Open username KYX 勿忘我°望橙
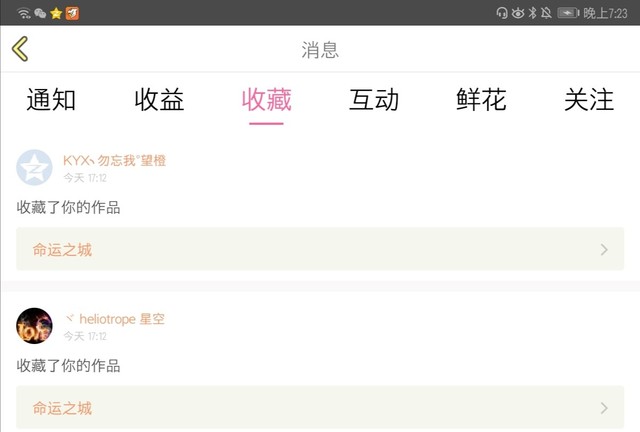This screenshot has height=432, width=640. pyautogui.click(x=115, y=160)
